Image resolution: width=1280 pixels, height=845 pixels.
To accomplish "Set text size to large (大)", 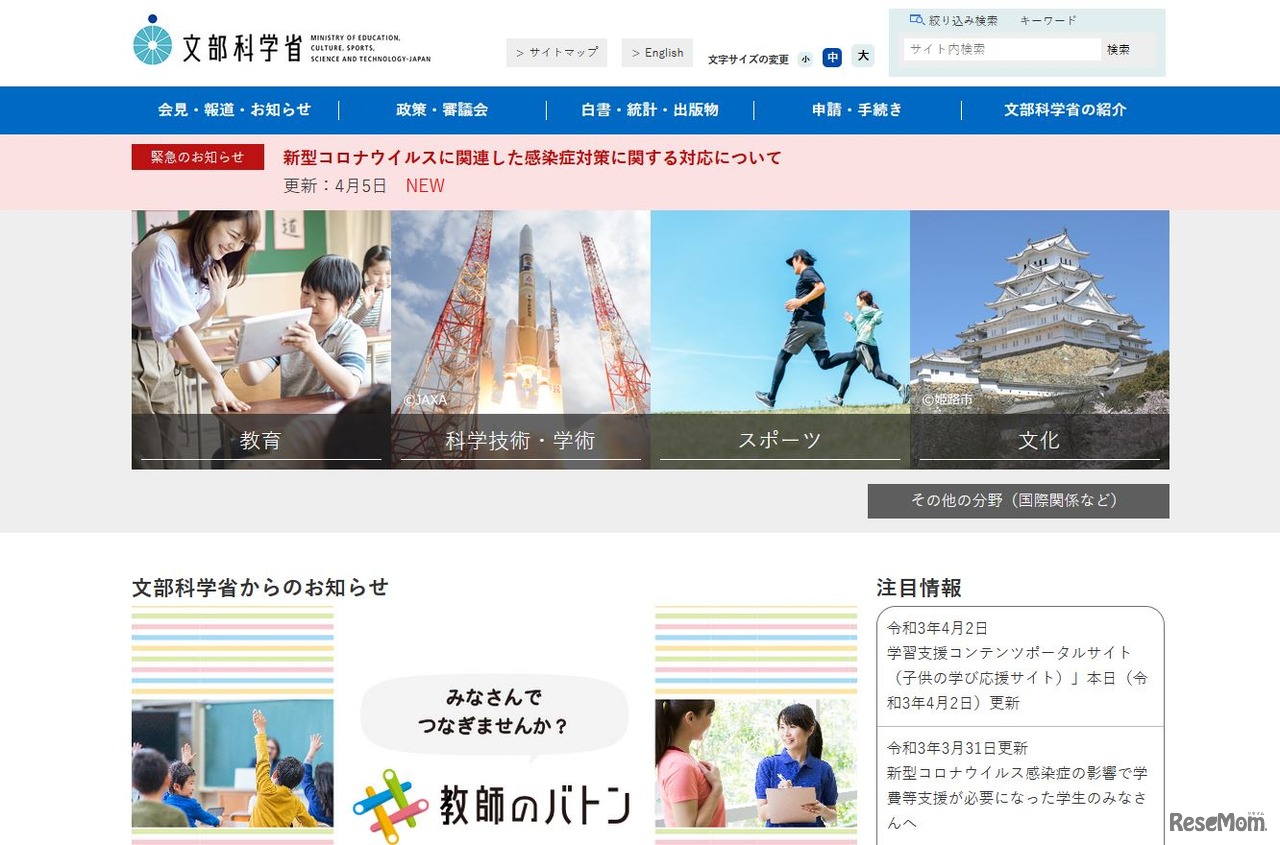I will coord(863,57).
